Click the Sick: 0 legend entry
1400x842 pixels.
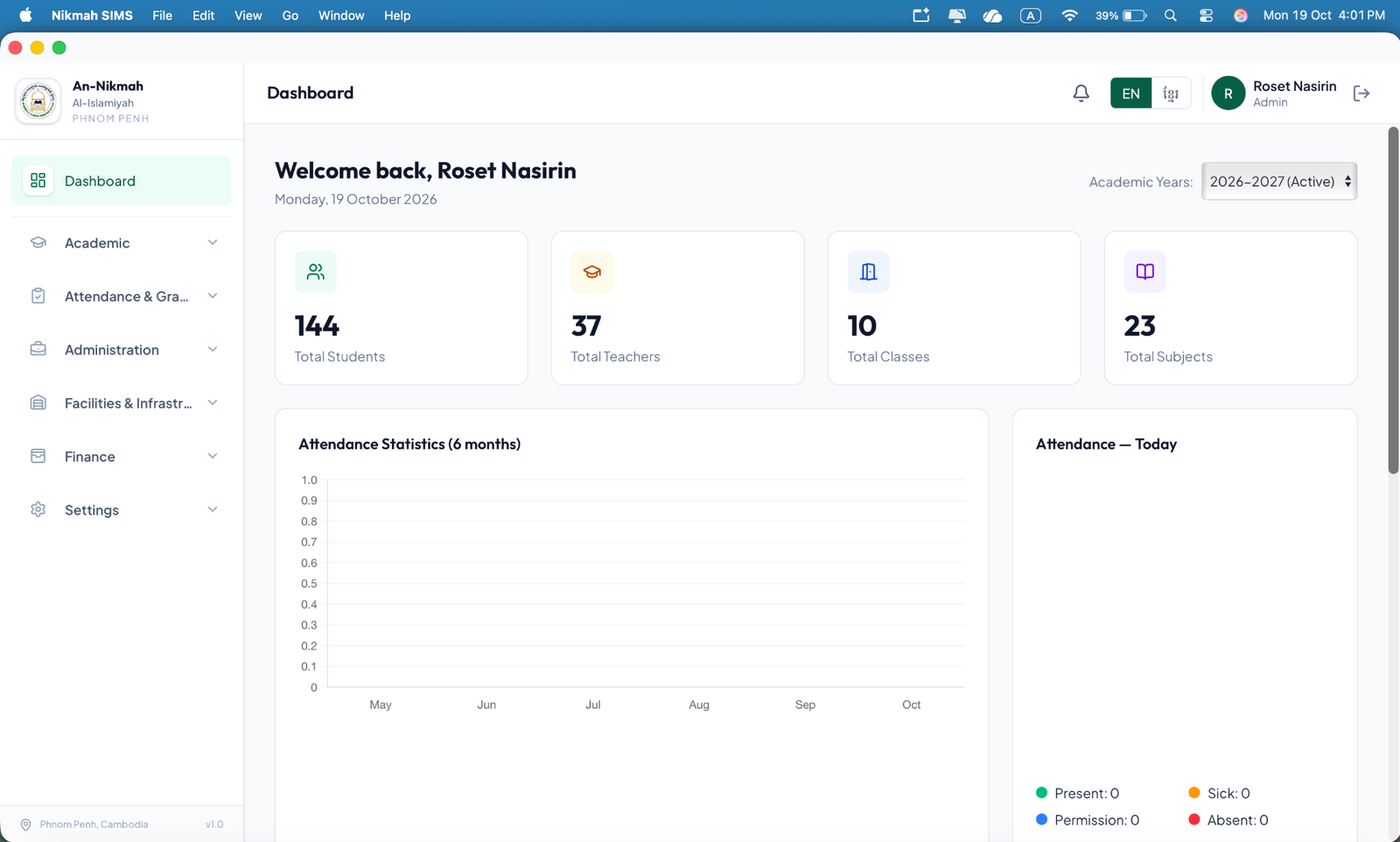click(x=1219, y=793)
